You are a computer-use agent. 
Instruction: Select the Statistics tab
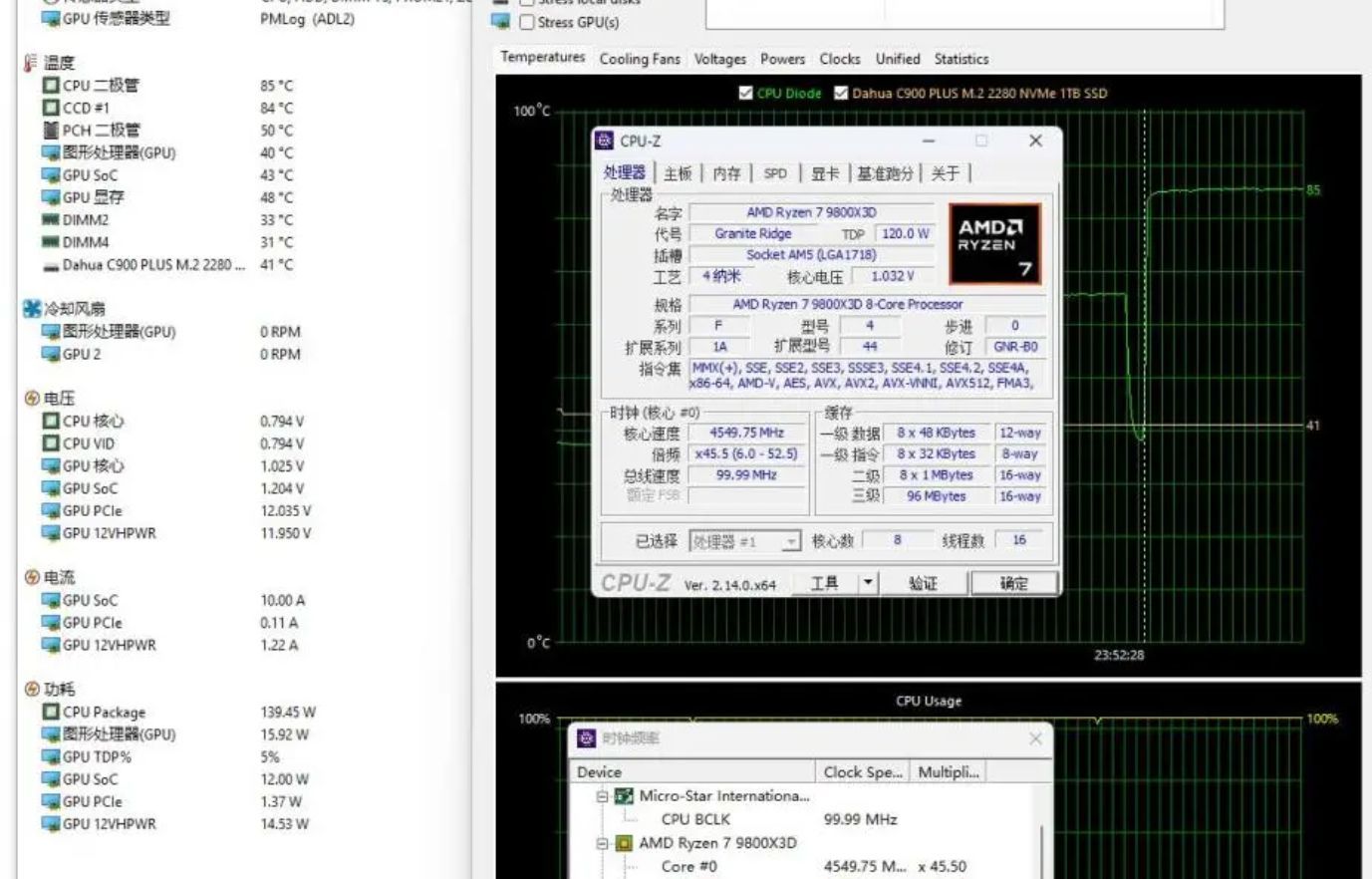pos(961,59)
